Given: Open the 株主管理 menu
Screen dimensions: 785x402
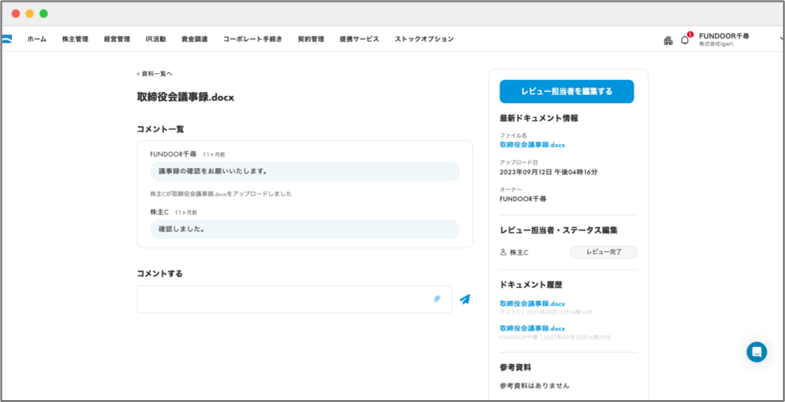Looking at the screenshot, I should [x=75, y=39].
